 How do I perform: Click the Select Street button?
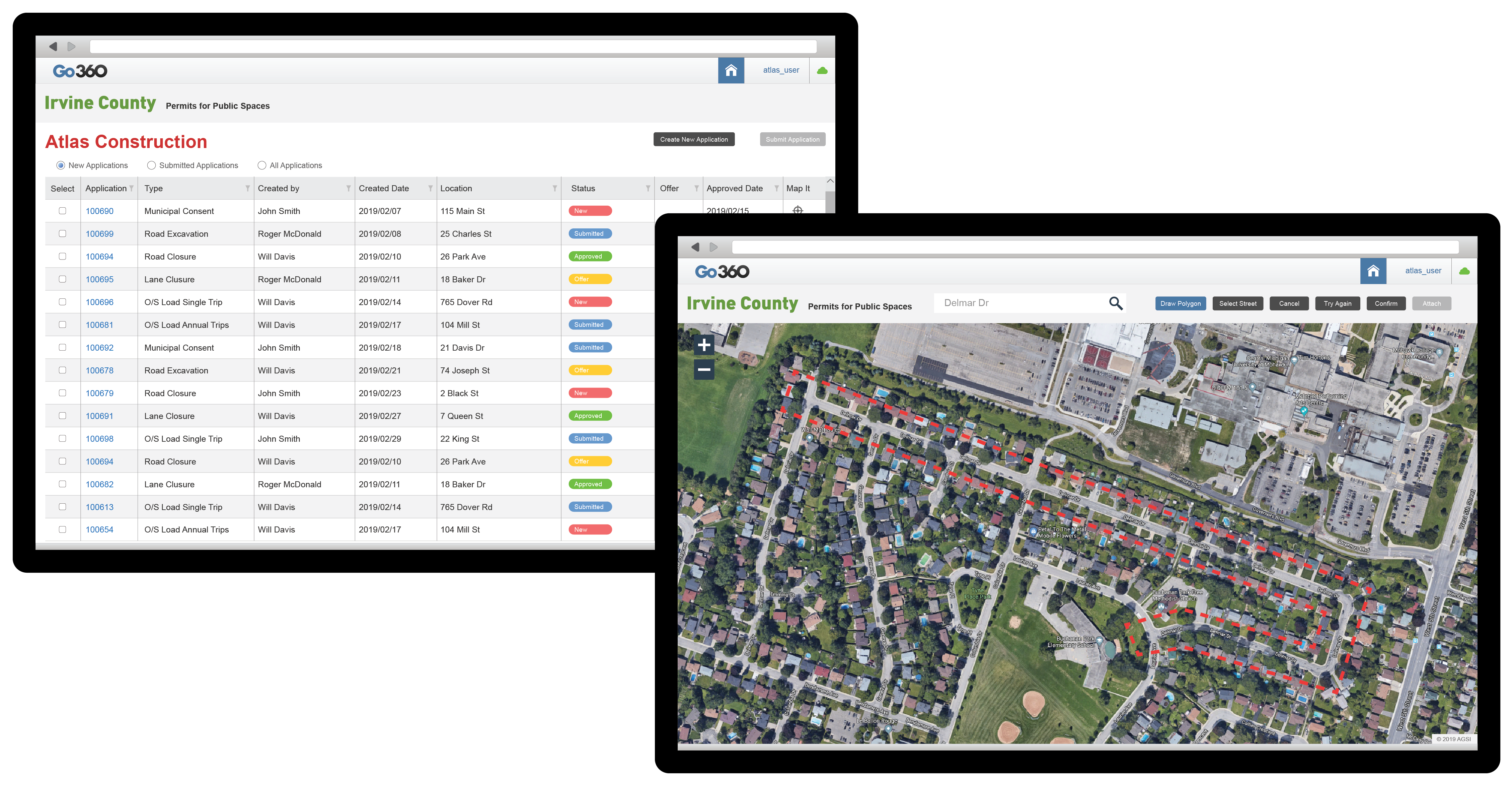coord(1237,303)
